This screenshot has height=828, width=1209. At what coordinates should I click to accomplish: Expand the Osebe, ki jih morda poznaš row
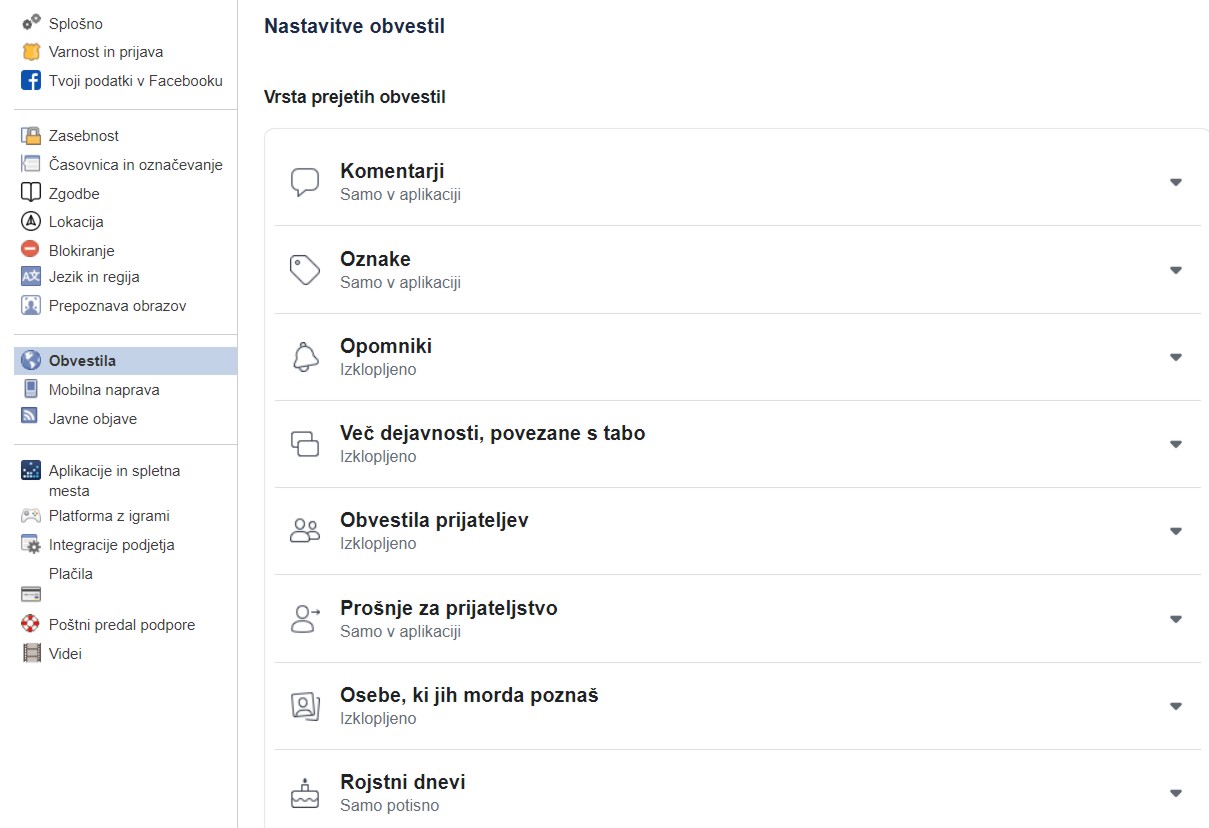click(1176, 706)
